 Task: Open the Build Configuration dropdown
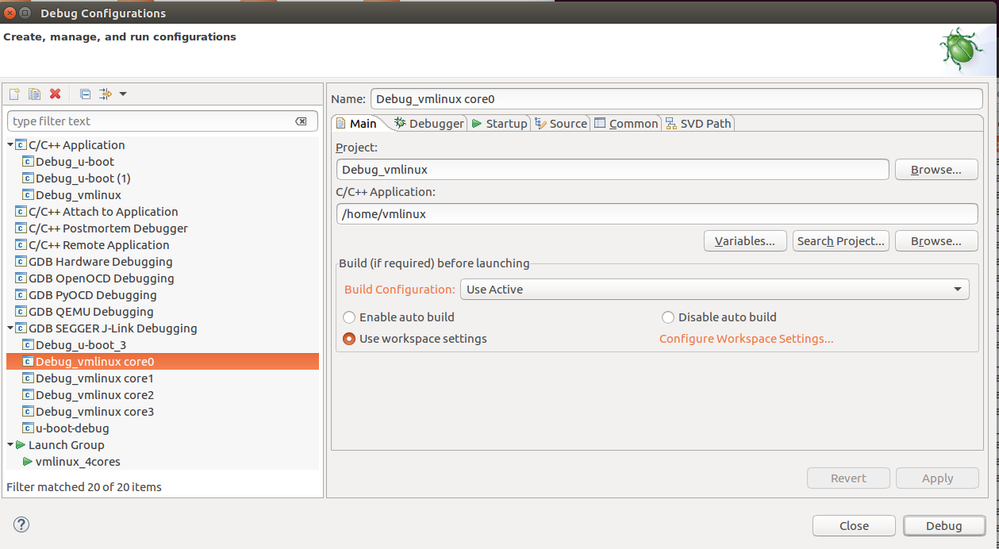coord(714,289)
